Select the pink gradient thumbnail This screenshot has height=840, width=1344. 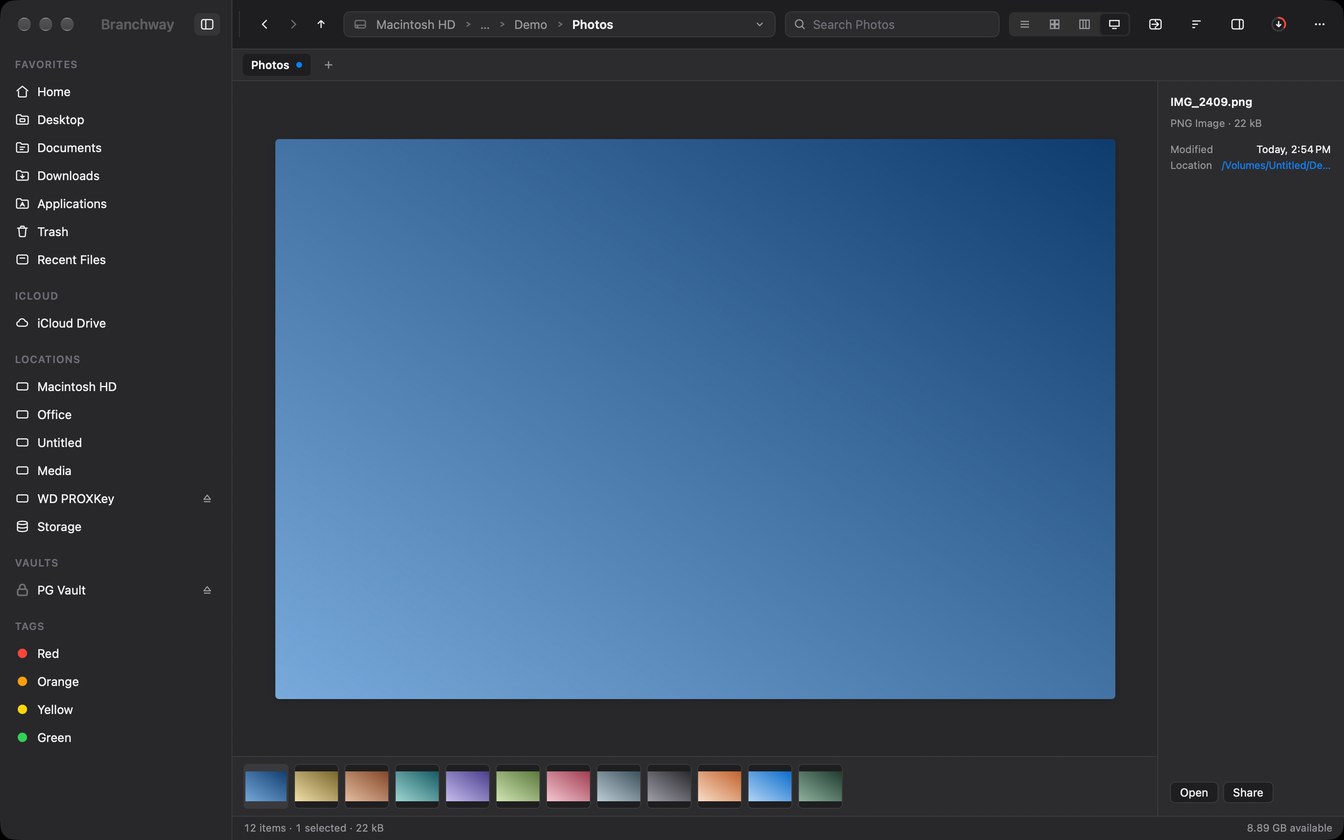(568, 787)
